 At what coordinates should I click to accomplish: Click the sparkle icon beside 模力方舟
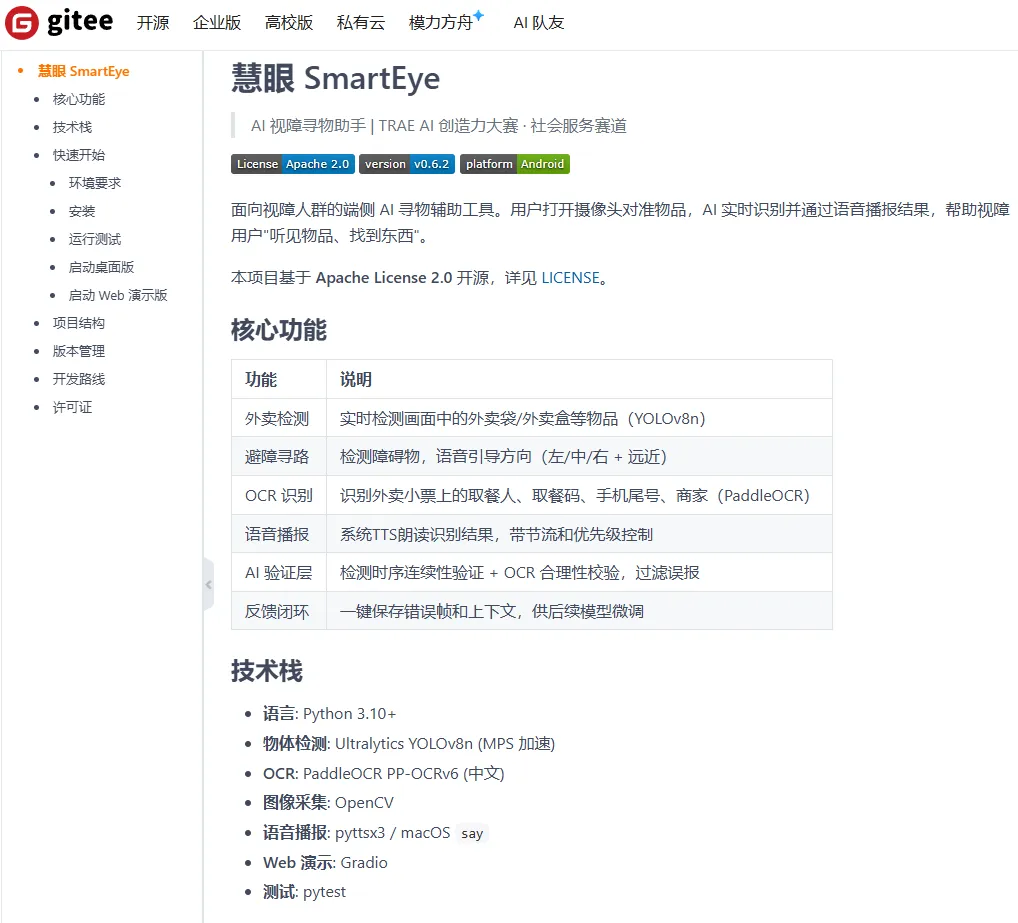click(x=478, y=15)
